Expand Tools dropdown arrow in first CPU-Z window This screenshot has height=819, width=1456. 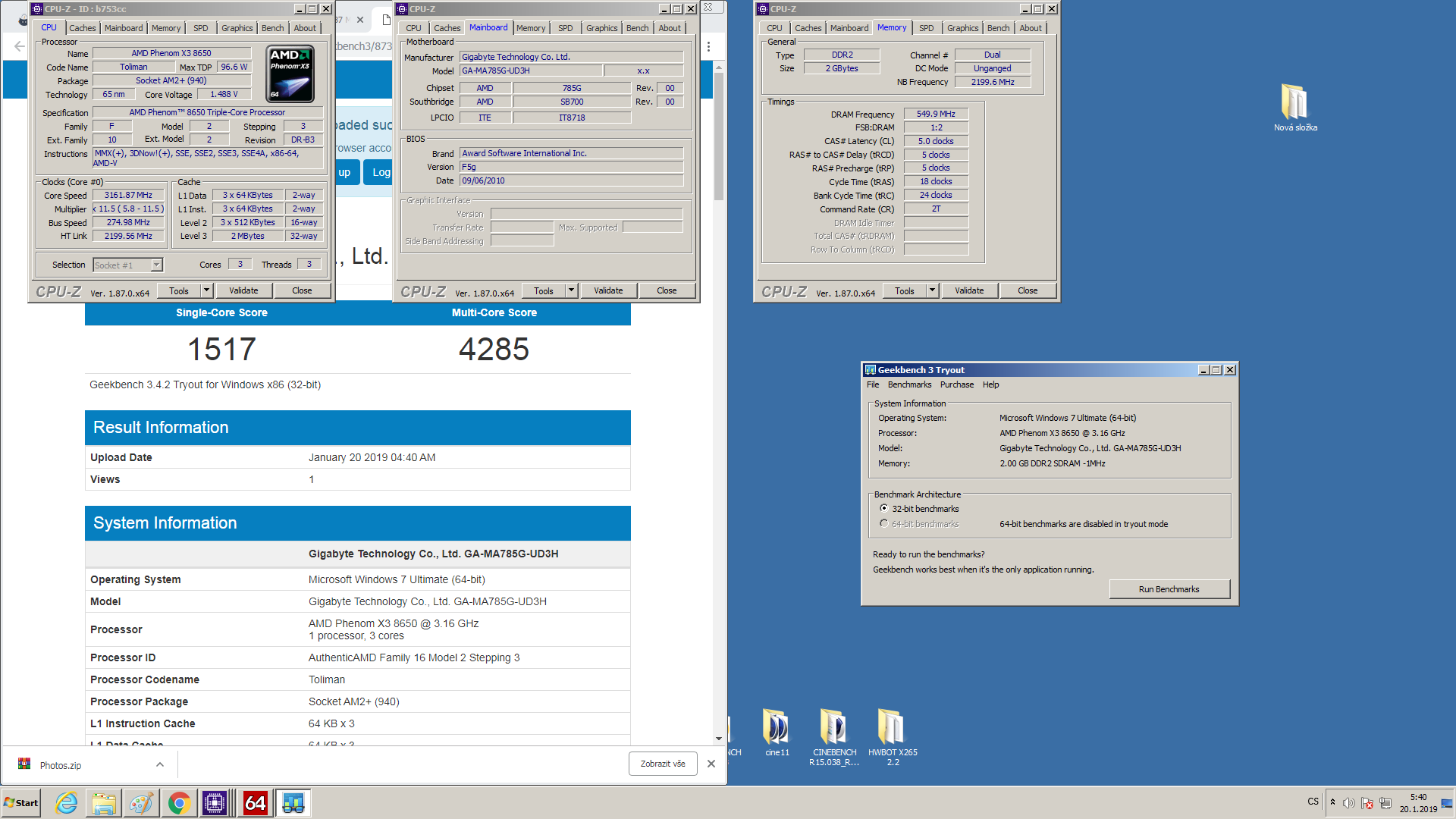coord(206,290)
